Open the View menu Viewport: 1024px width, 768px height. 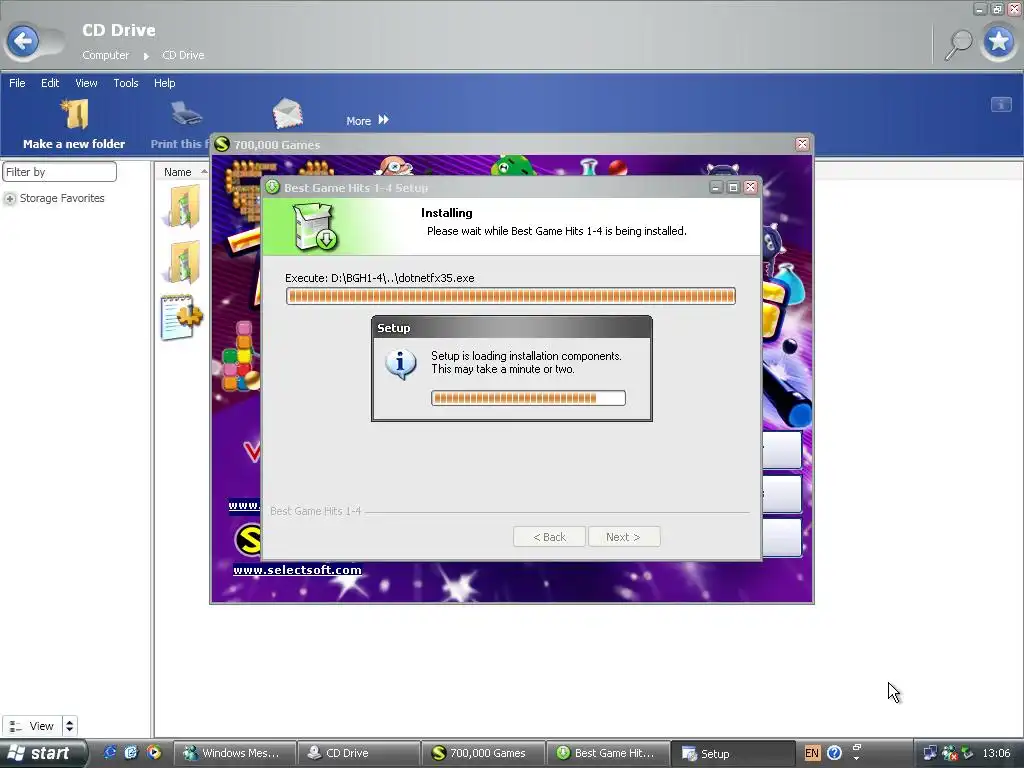pos(86,83)
